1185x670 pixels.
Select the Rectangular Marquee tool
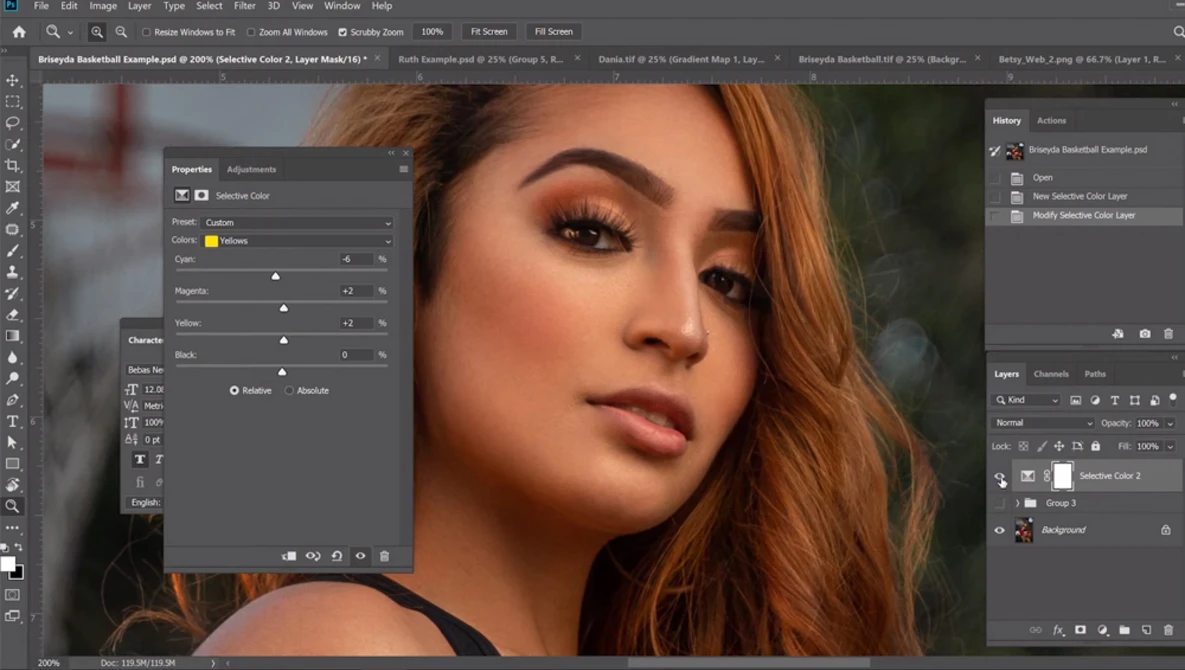[12, 101]
